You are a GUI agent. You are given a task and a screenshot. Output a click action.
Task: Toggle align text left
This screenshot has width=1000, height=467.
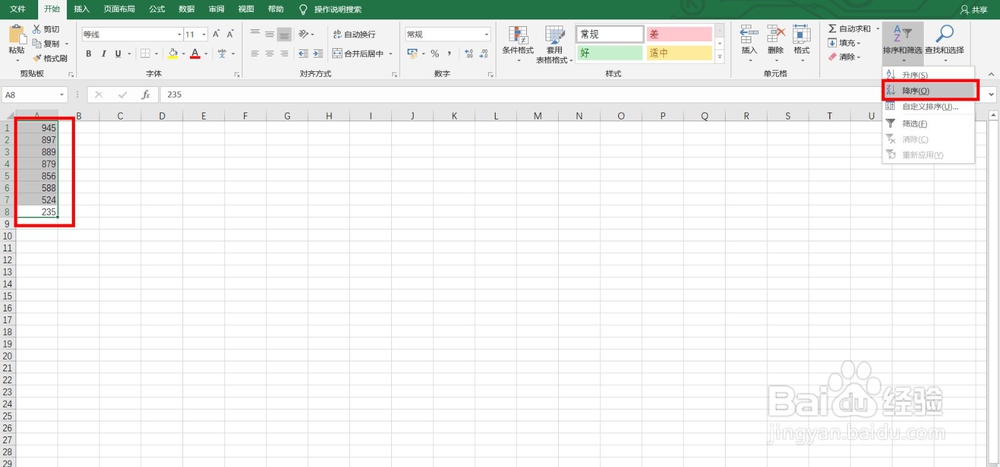(x=255, y=54)
